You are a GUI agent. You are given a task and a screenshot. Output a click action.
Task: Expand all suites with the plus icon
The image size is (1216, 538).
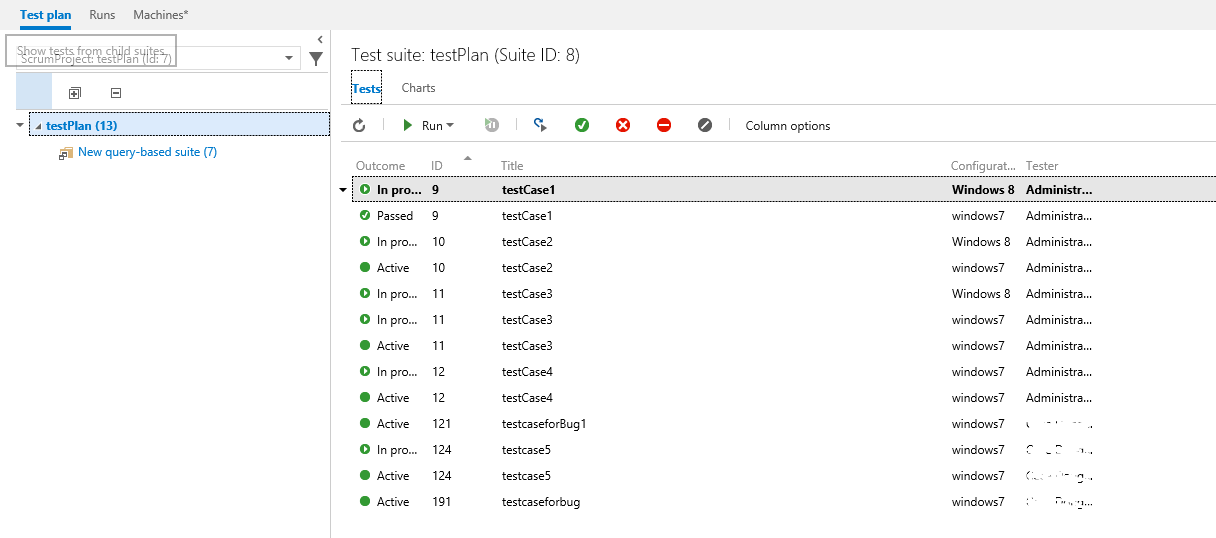(74, 93)
